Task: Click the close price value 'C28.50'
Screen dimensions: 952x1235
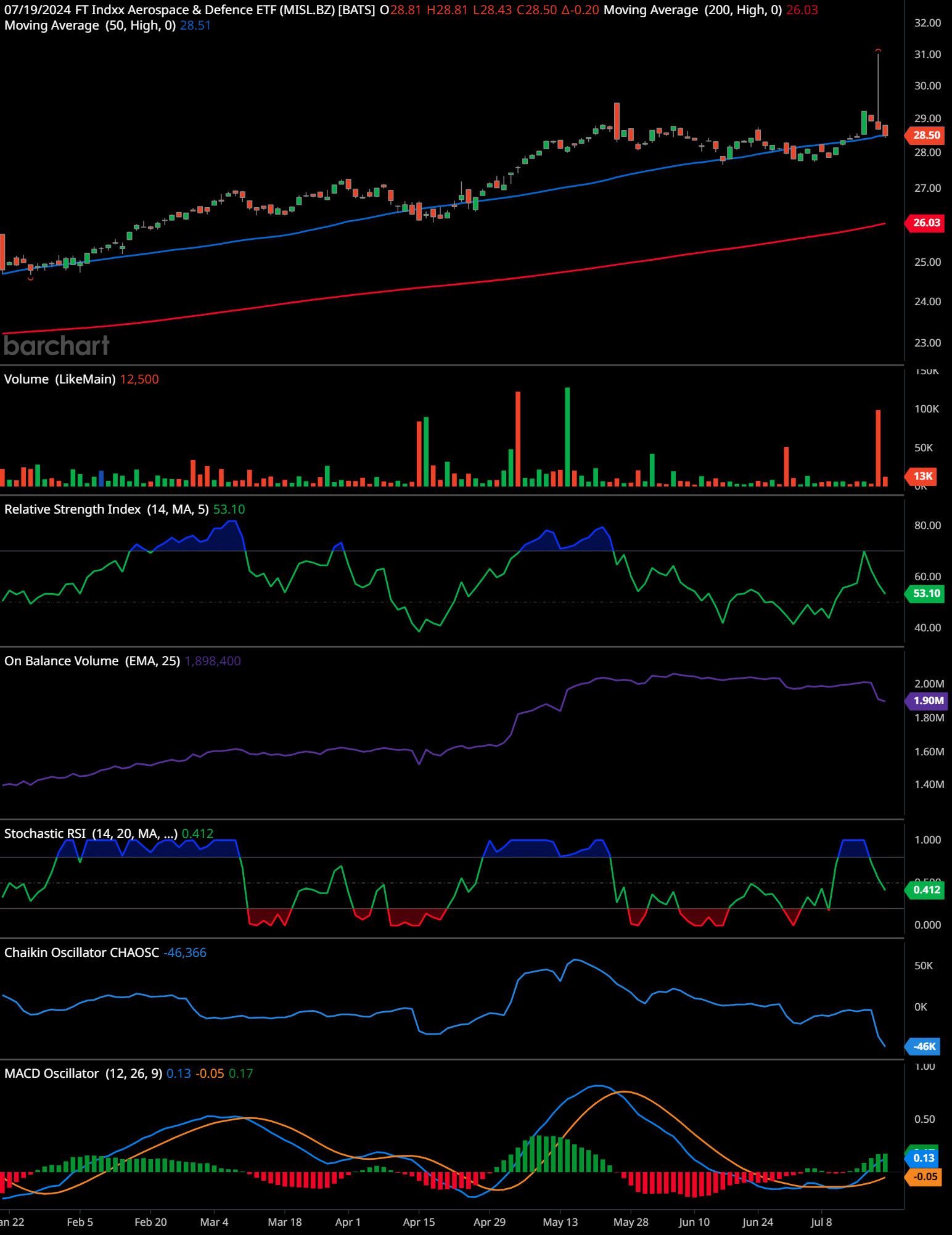Action: tap(536, 10)
